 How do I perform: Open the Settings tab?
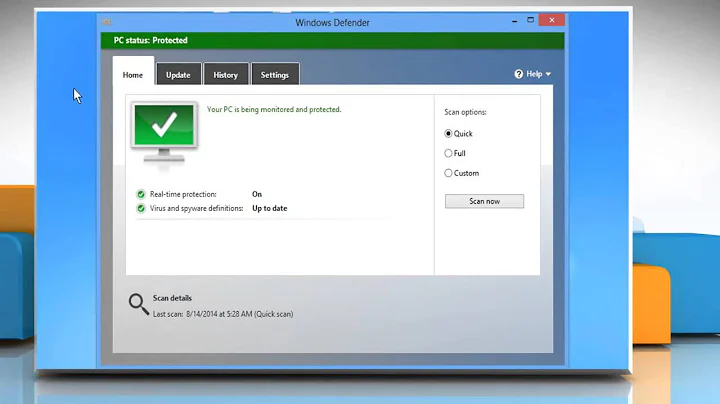click(x=275, y=75)
